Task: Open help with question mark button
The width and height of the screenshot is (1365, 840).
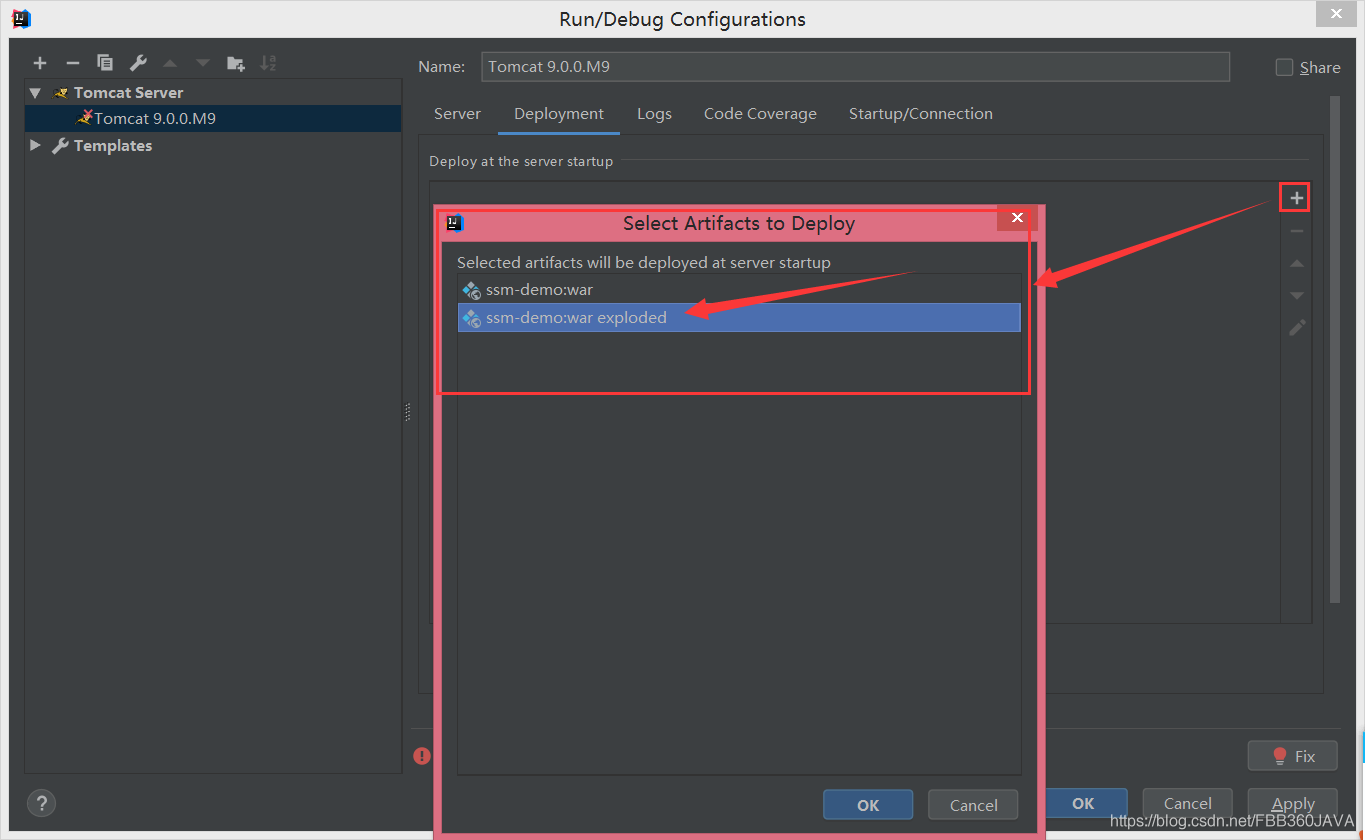Action: tap(41, 803)
